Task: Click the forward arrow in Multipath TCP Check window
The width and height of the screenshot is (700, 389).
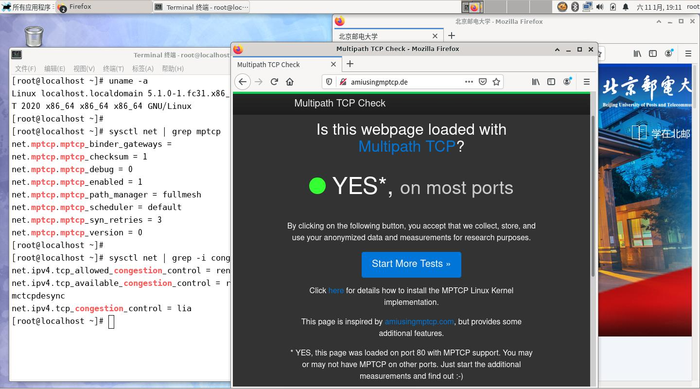Action: (258, 82)
